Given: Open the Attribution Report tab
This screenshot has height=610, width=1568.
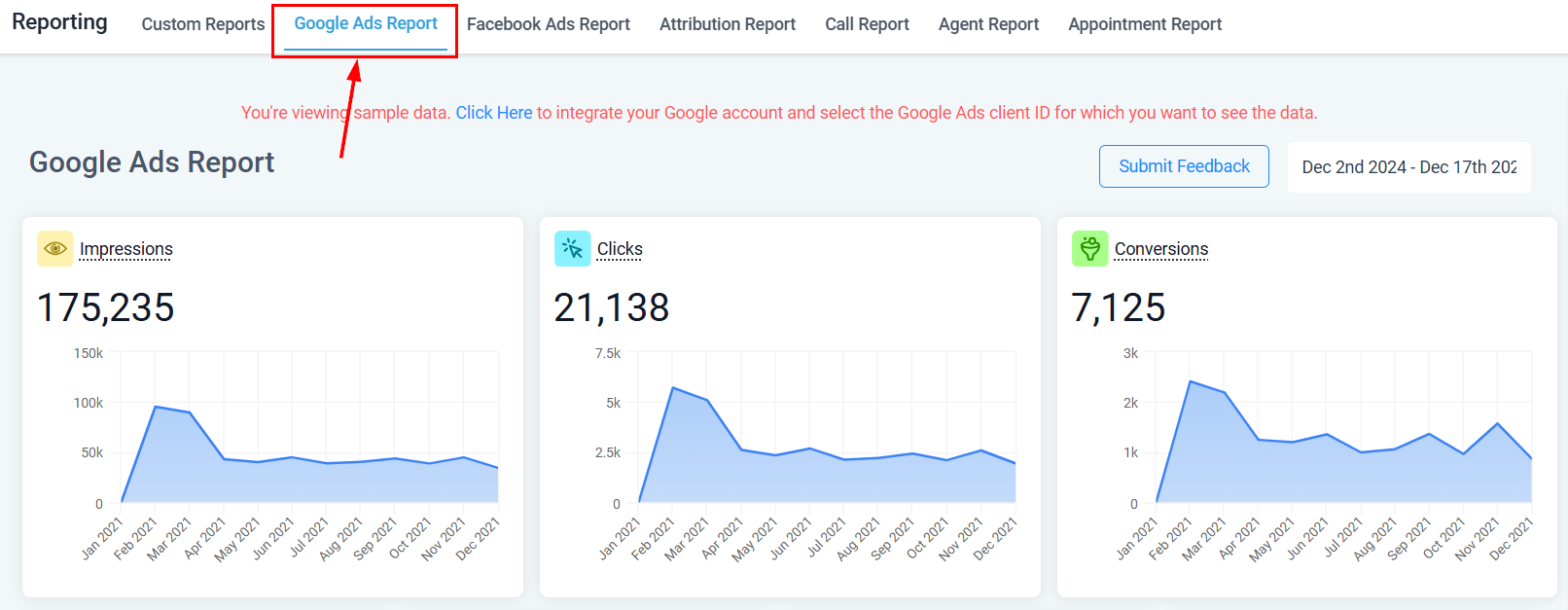Looking at the screenshot, I should [727, 24].
